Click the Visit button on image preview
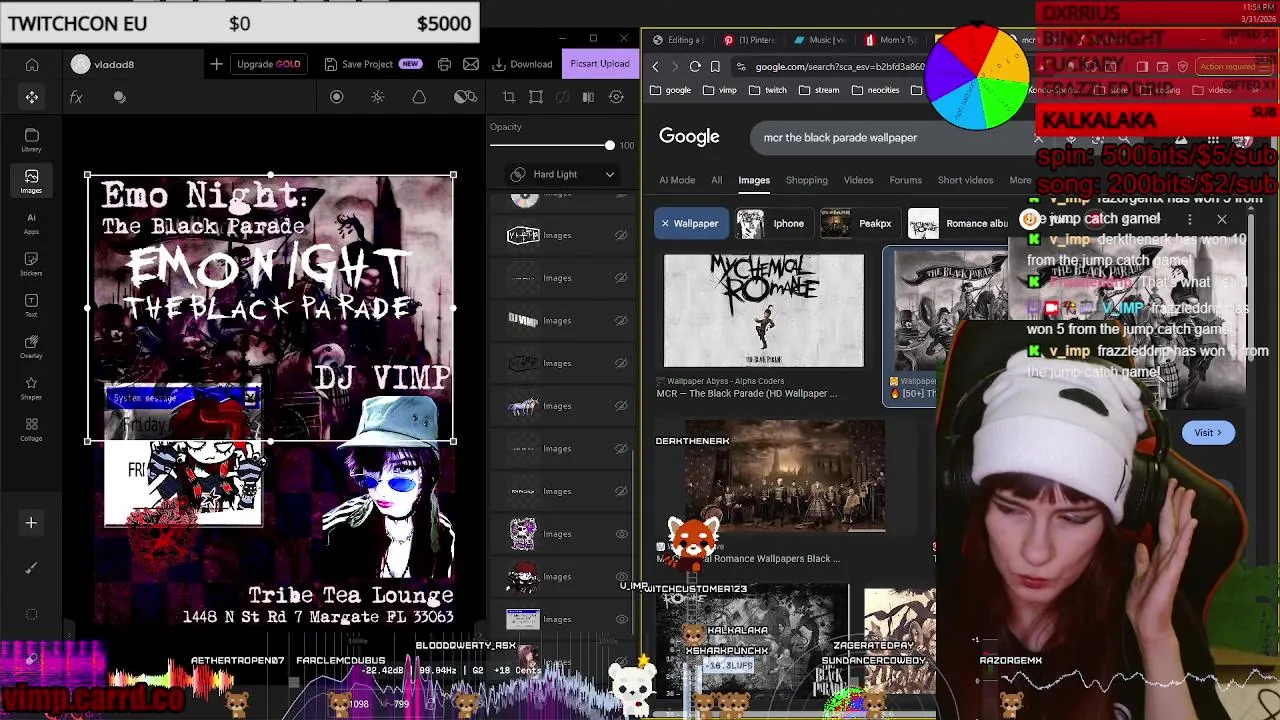This screenshot has height=720, width=1280. [1208, 433]
